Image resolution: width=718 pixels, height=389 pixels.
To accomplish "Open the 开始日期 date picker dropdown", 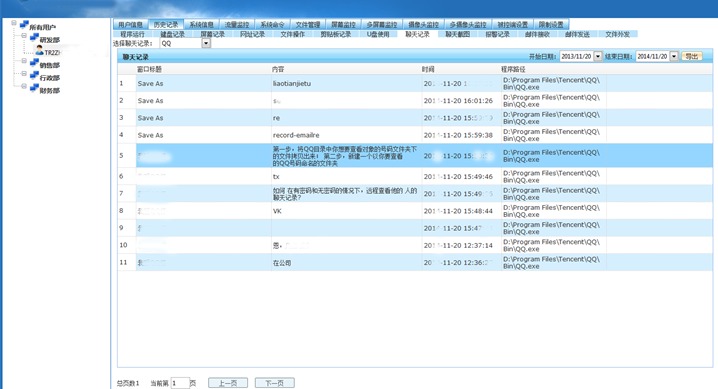I will (598, 56).
